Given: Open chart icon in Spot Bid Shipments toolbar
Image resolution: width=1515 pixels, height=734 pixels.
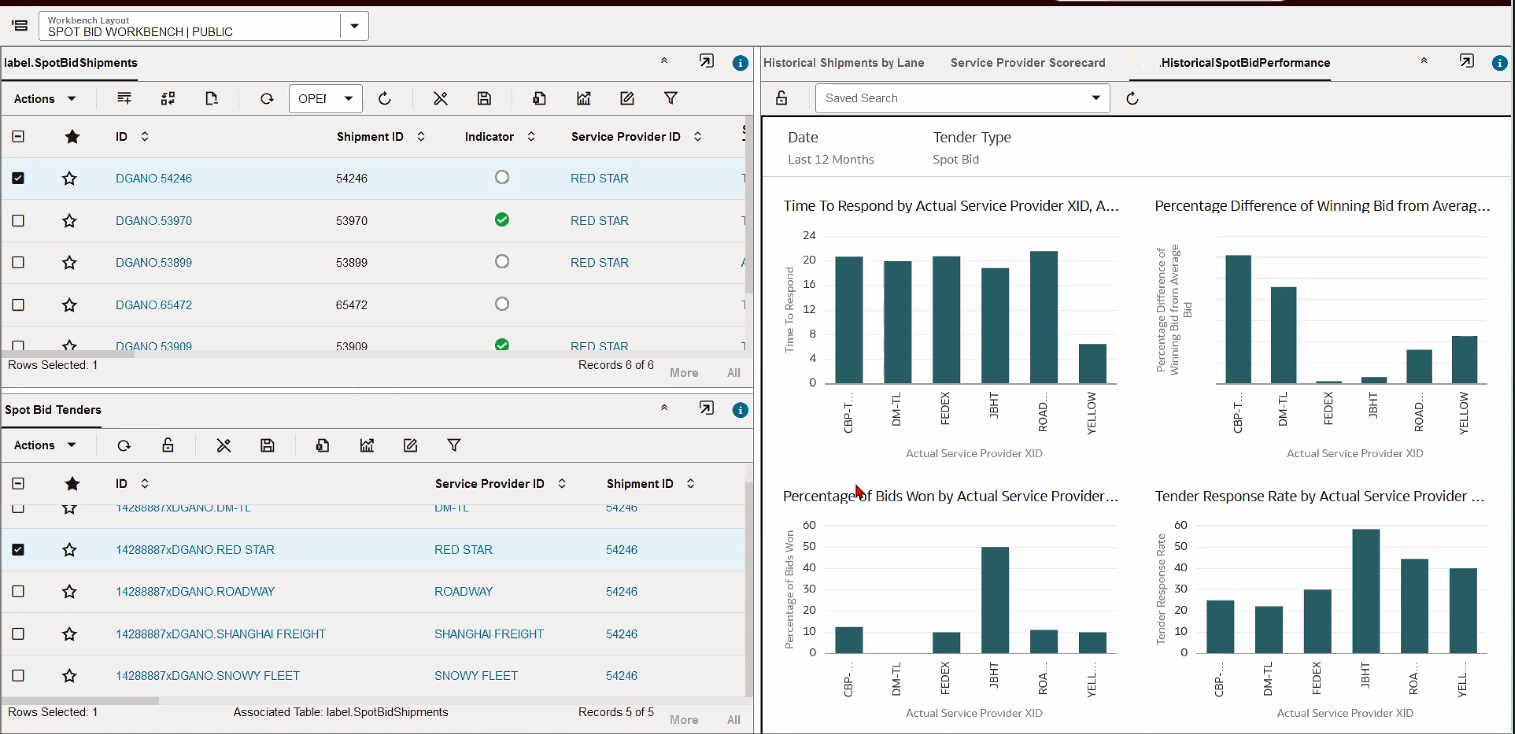Looking at the screenshot, I should [584, 99].
